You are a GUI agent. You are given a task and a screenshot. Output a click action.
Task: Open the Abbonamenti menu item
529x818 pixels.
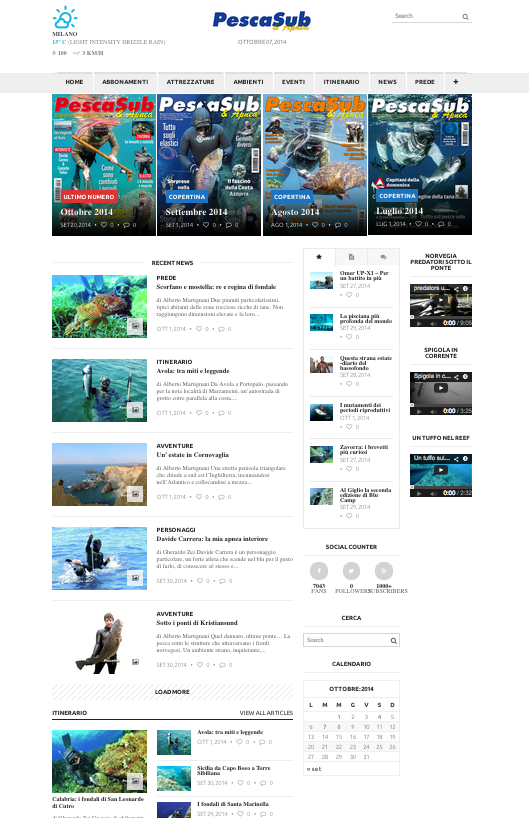[x=125, y=82]
